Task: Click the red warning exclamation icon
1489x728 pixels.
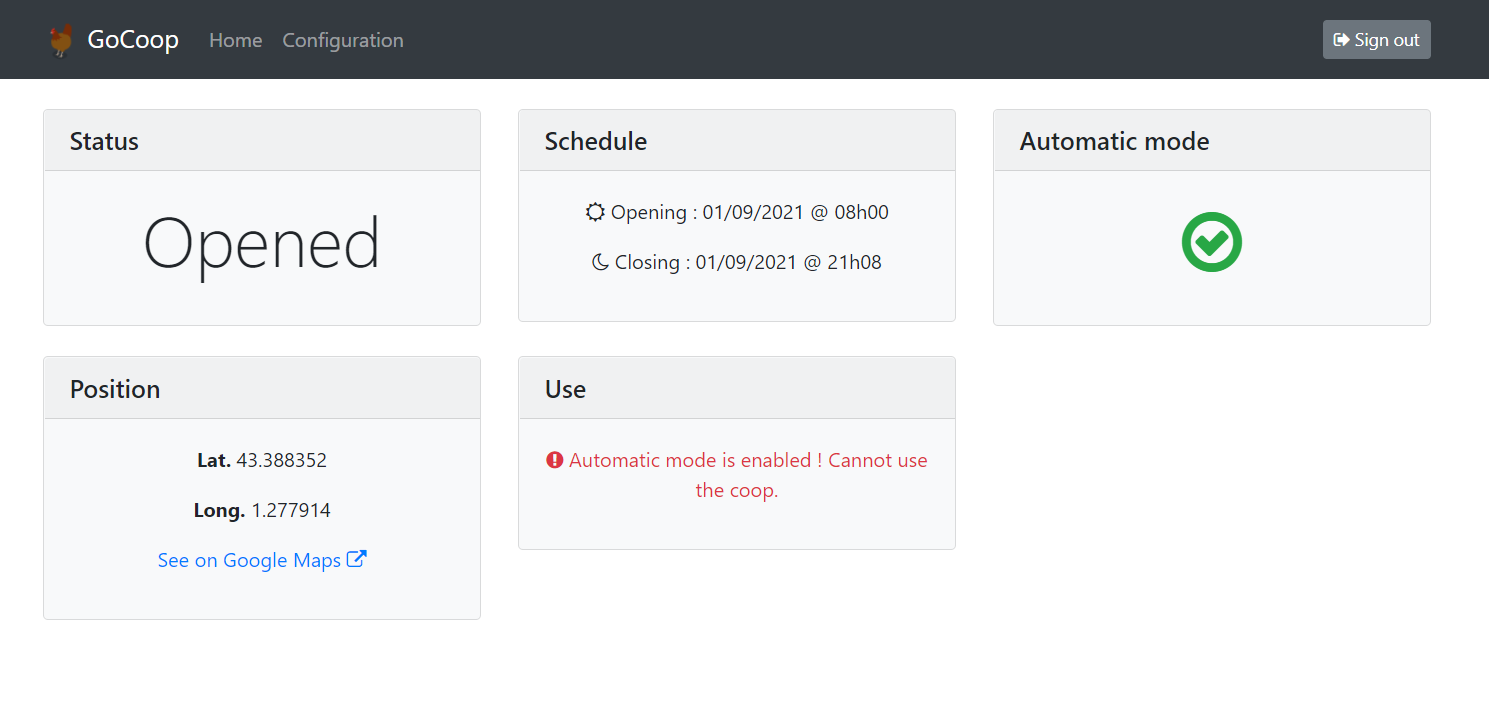Action: click(x=555, y=460)
